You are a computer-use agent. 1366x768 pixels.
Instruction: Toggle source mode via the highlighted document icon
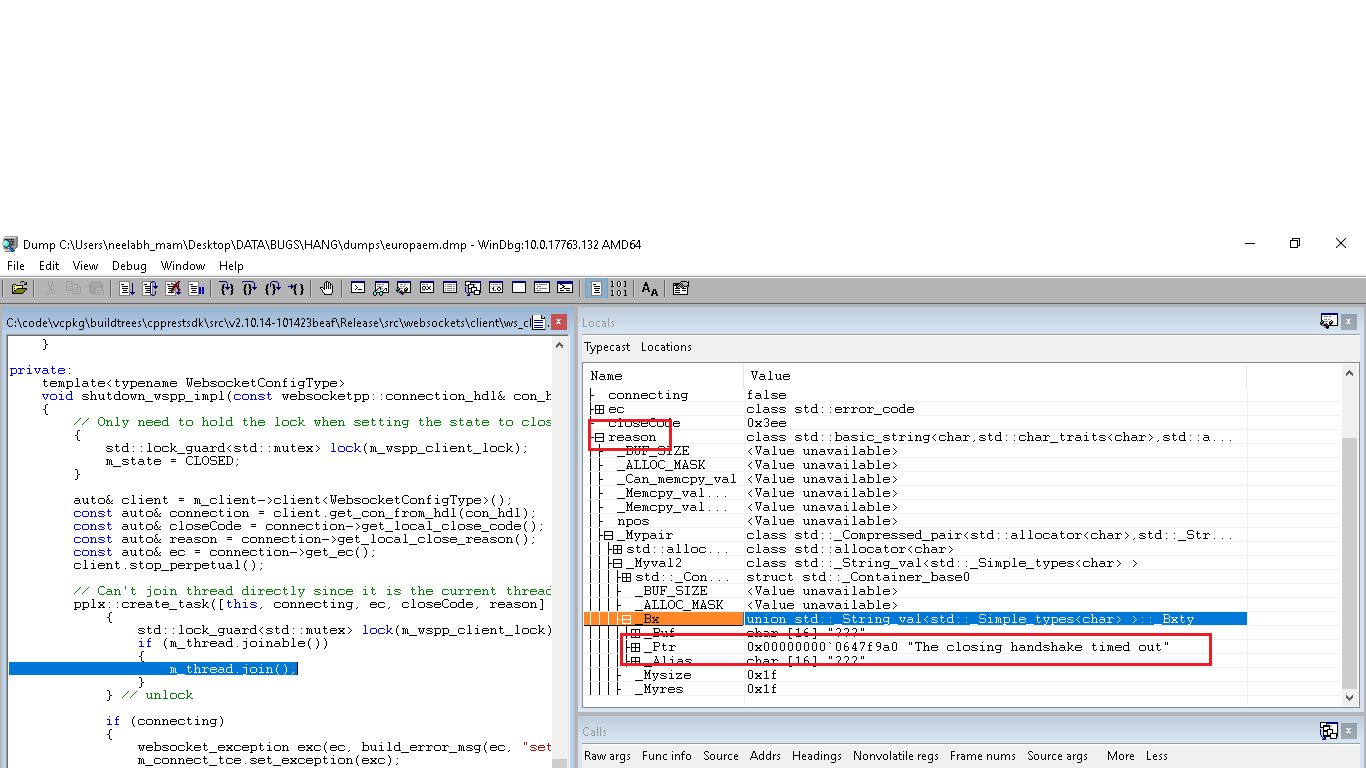[596, 289]
